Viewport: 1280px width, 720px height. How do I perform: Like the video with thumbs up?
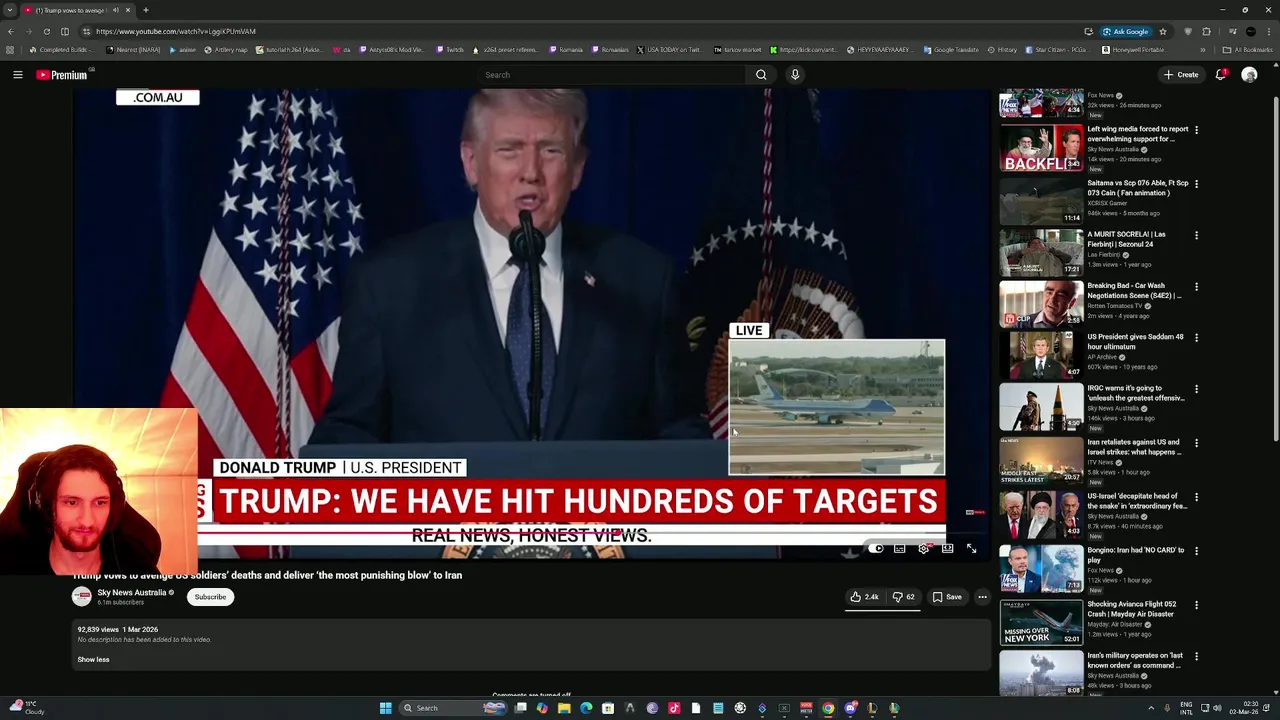click(865, 597)
